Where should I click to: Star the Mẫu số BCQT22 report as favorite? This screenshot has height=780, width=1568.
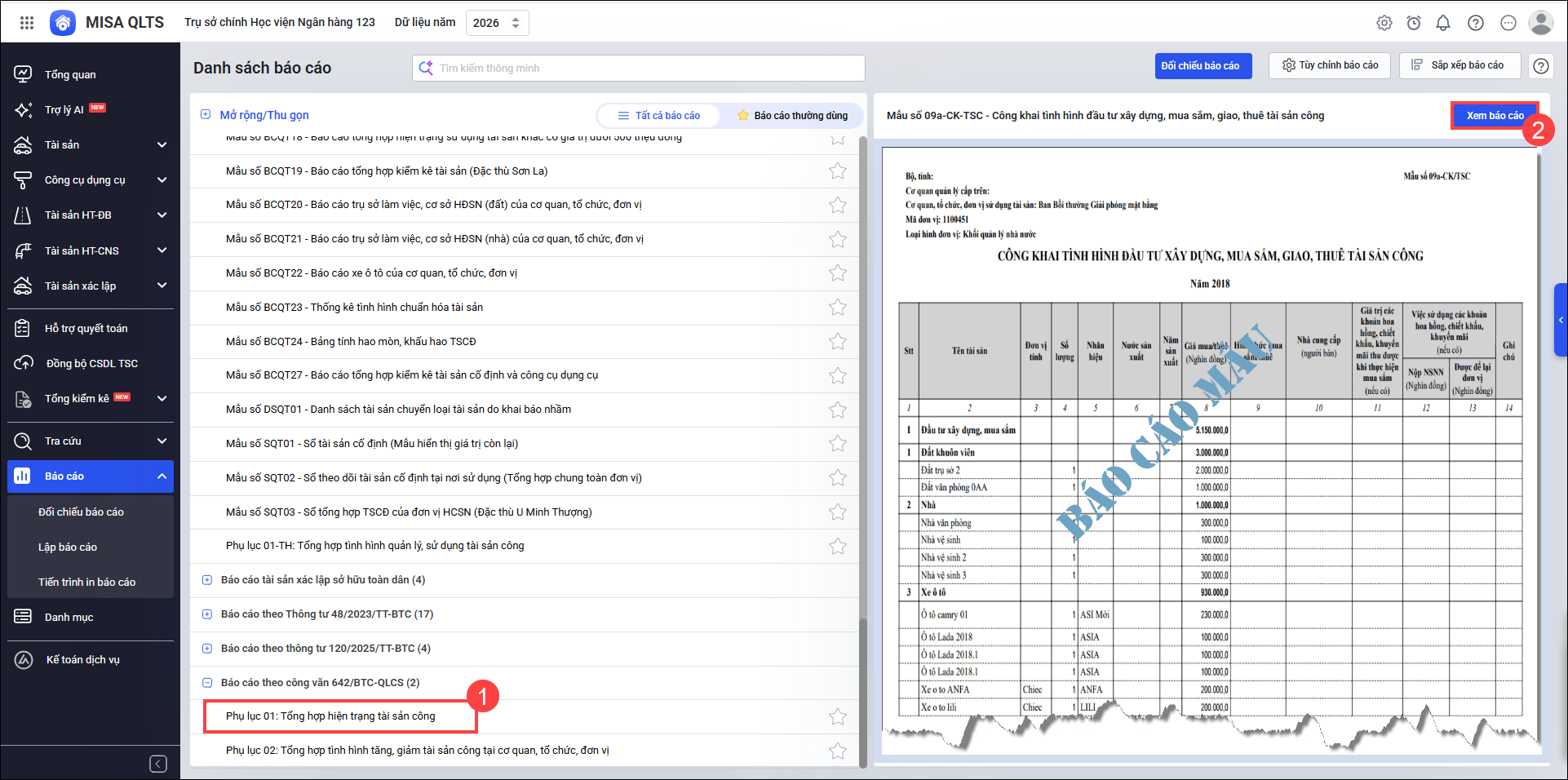837,273
